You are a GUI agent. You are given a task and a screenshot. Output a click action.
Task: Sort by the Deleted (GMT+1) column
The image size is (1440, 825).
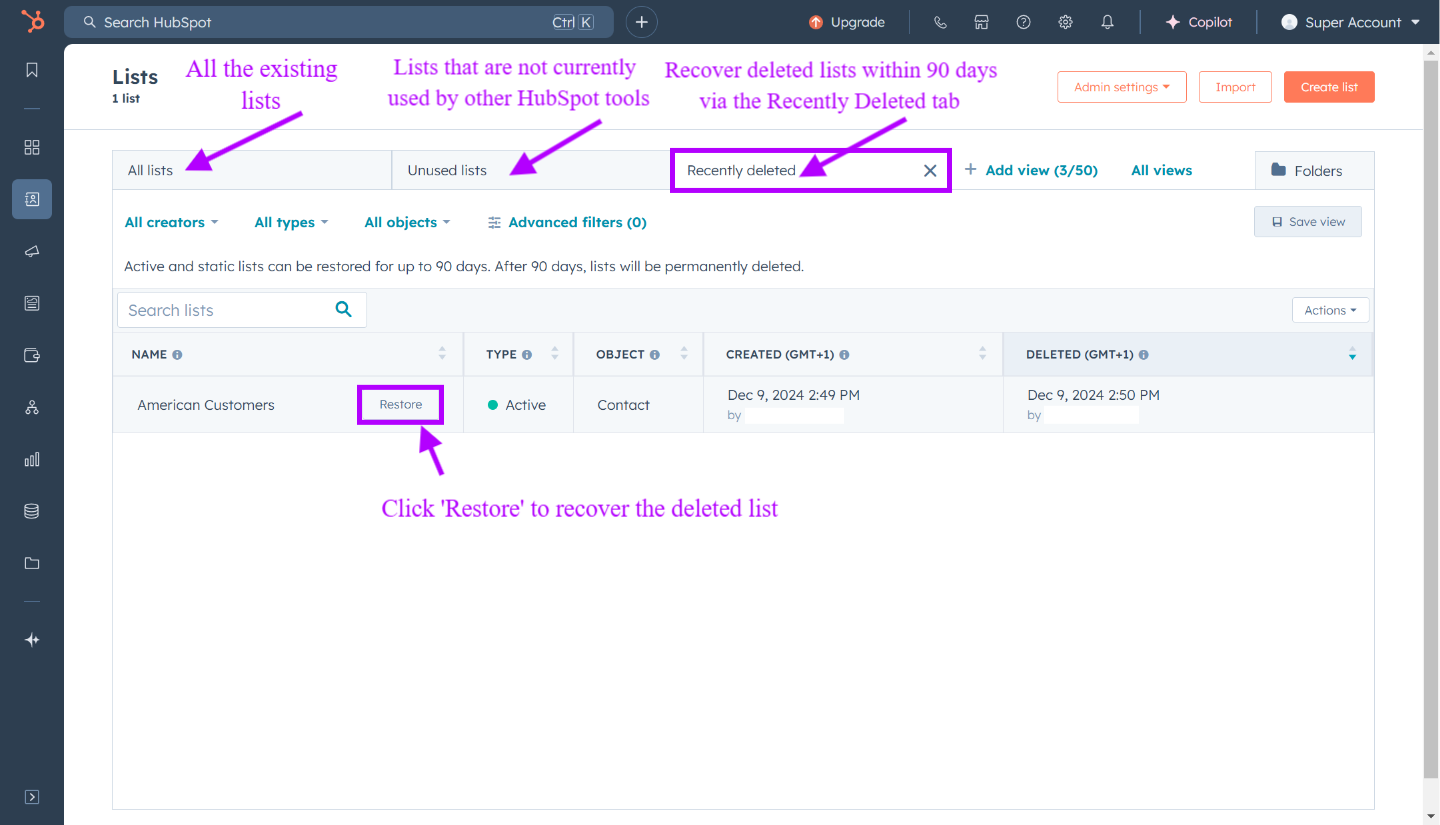coord(1188,354)
